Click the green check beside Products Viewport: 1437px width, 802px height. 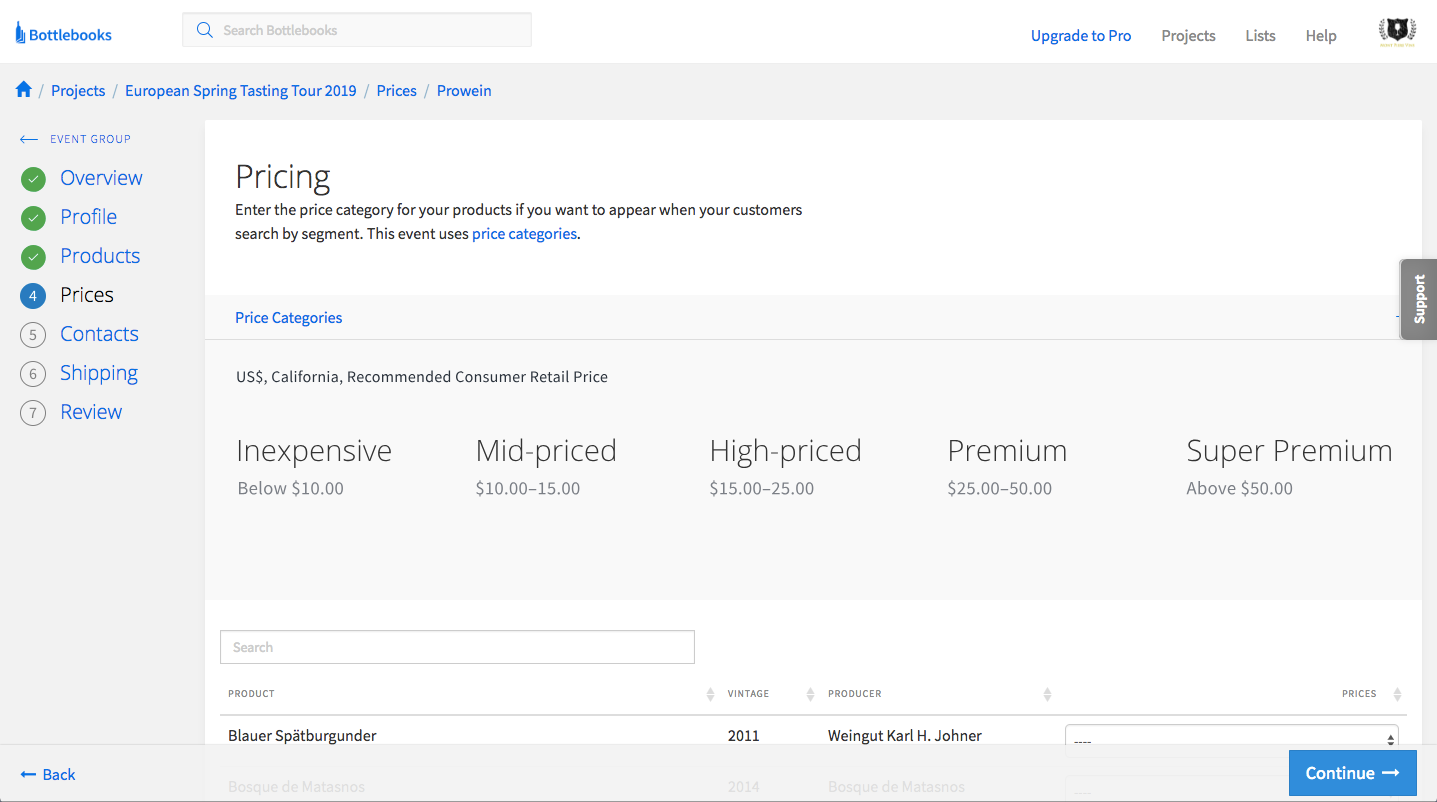pos(33,257)
